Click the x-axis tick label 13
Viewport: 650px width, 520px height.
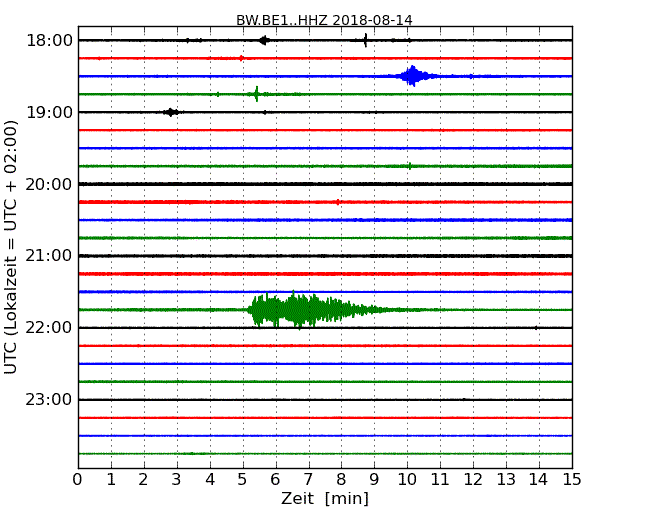[x=506, y=480]
